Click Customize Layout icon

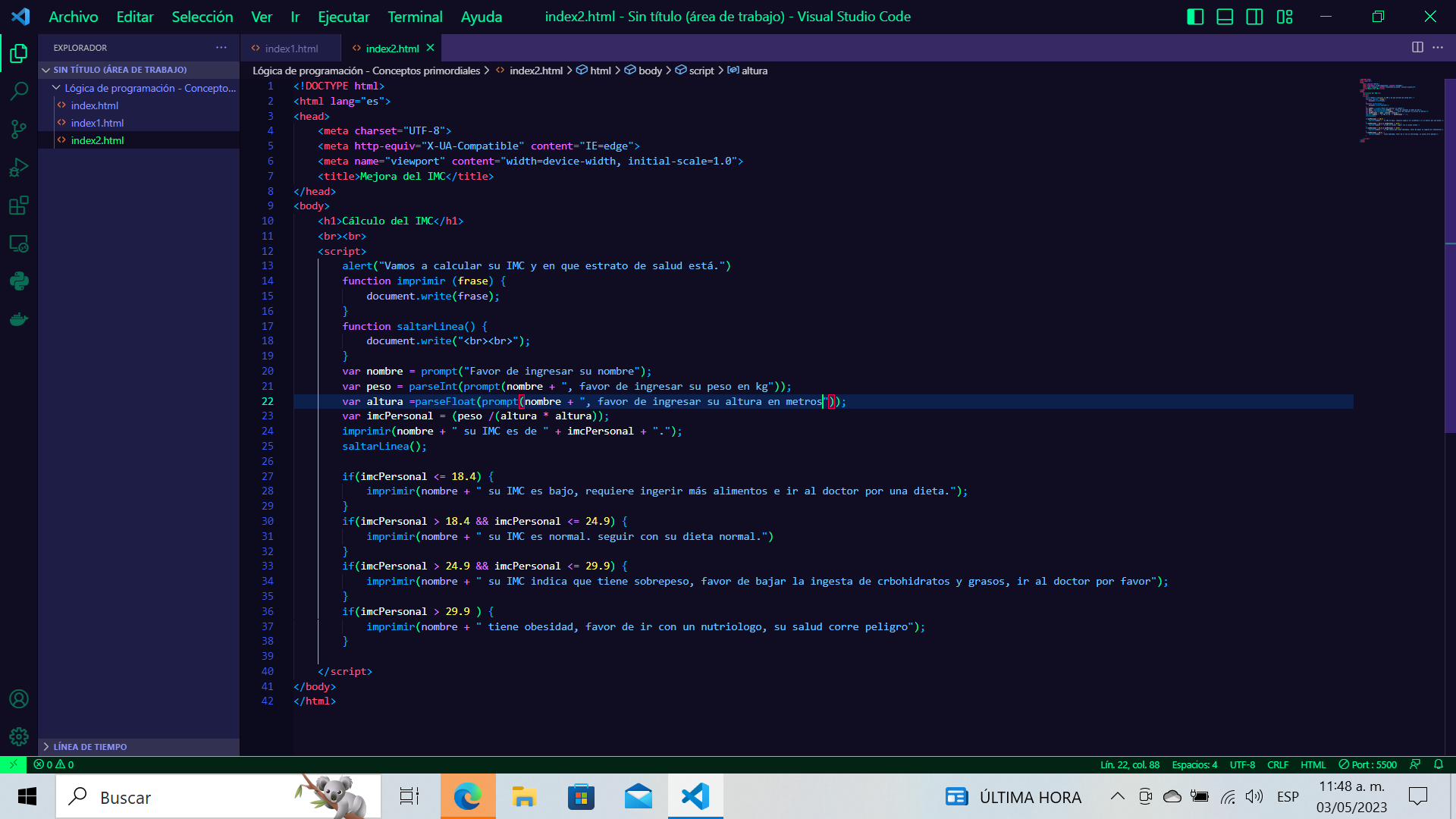pyautogui.click(x=1285, y=17)
